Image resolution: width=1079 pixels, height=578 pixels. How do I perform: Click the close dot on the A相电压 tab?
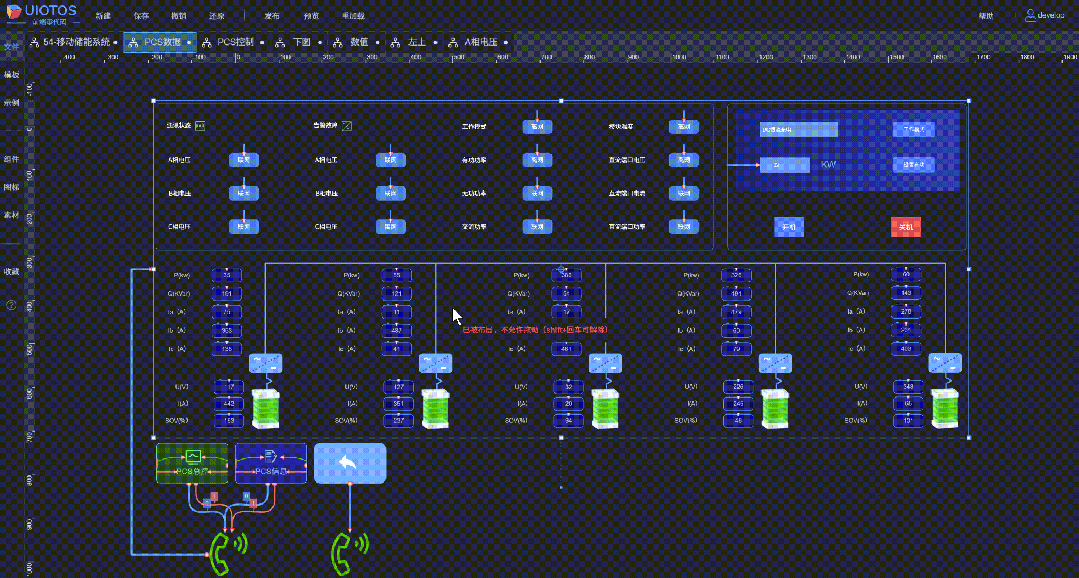click(x=506, y=42)
